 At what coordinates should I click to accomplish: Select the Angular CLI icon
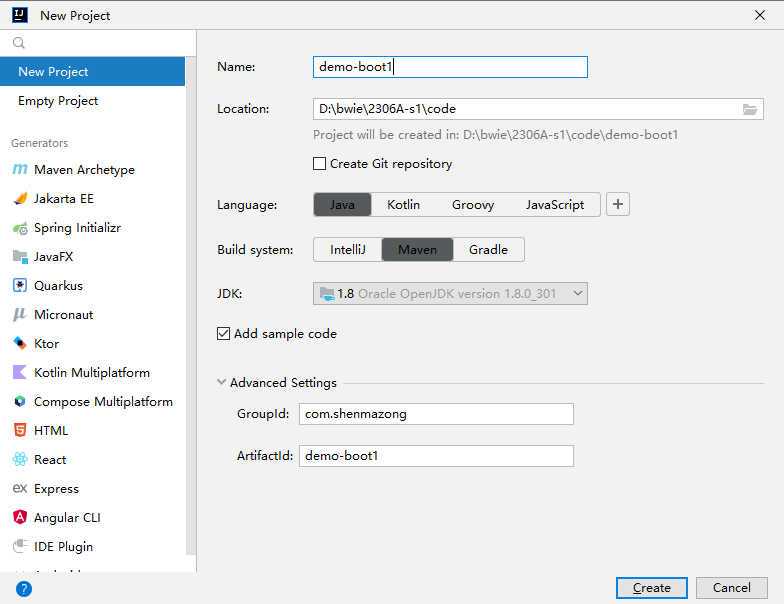click(x=19, y=518)
